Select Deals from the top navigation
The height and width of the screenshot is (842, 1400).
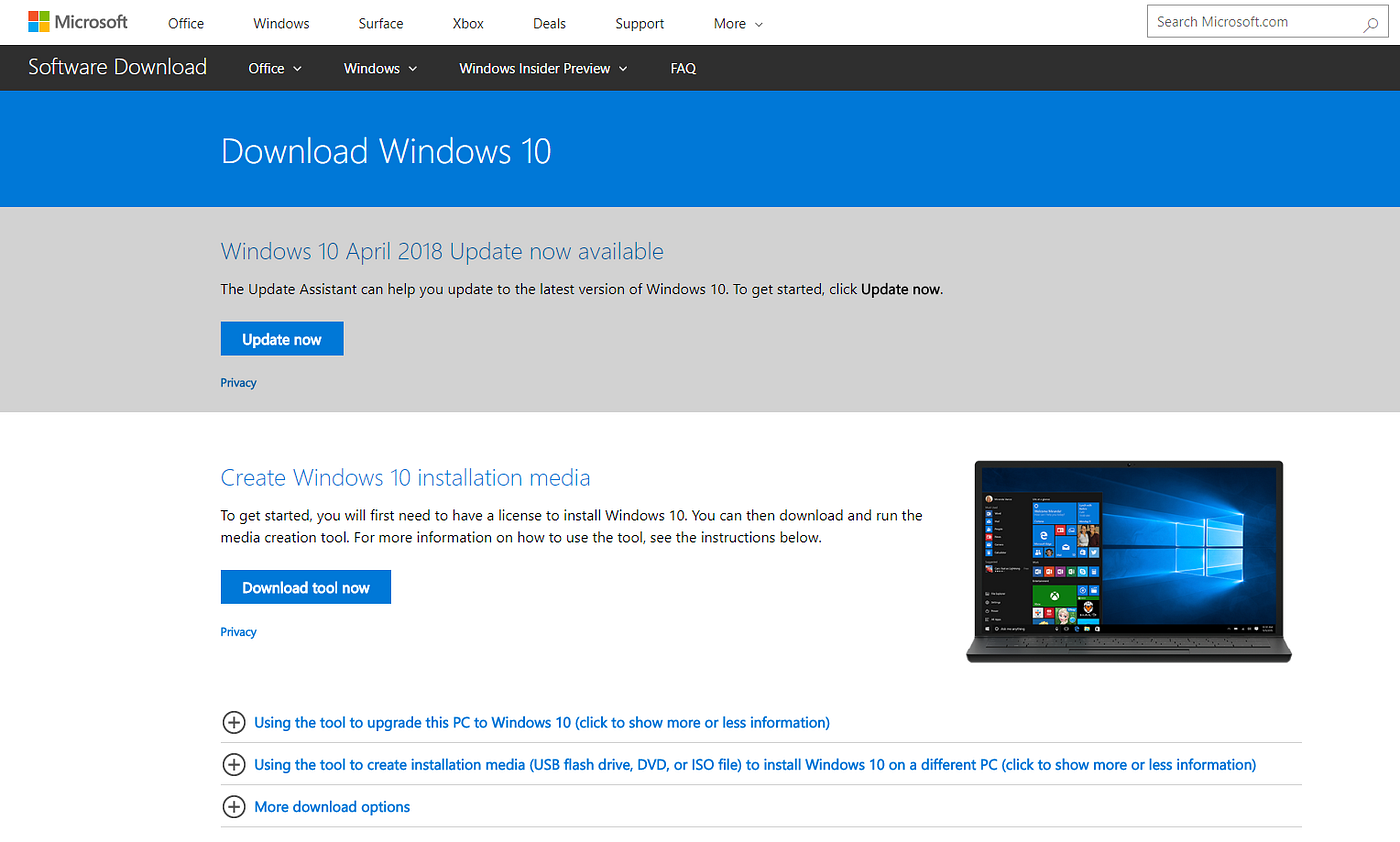pyautogui.click(x=549, y=23)
